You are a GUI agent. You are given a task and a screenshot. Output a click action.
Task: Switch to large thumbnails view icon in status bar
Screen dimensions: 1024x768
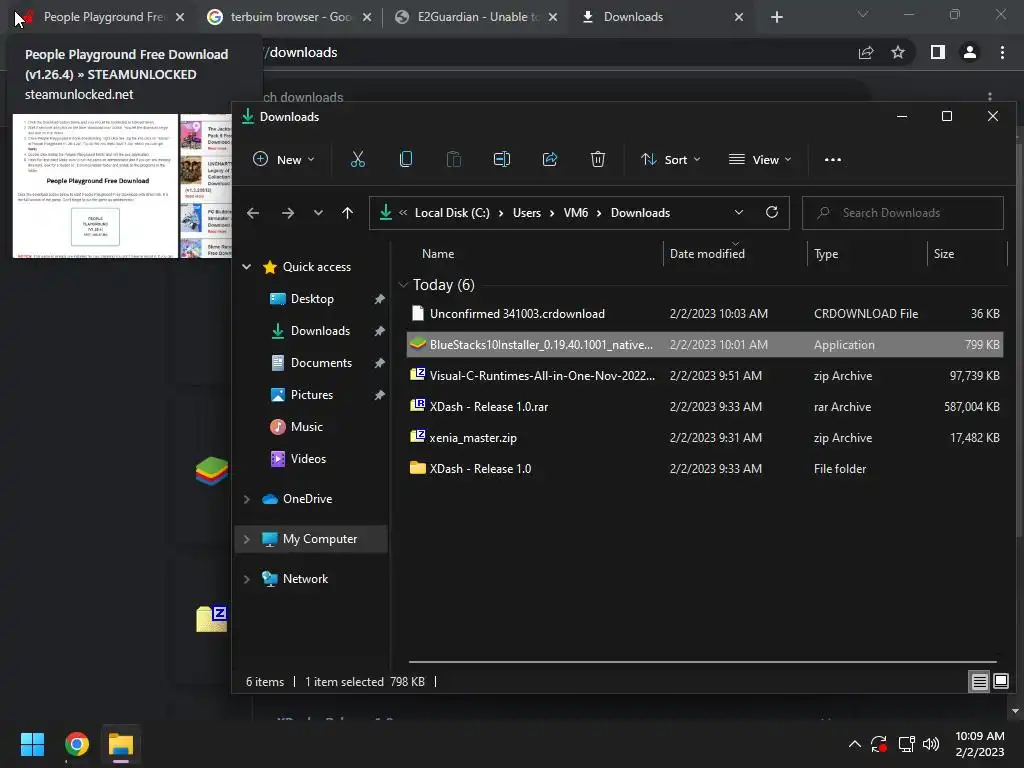tap(1000, 682)
